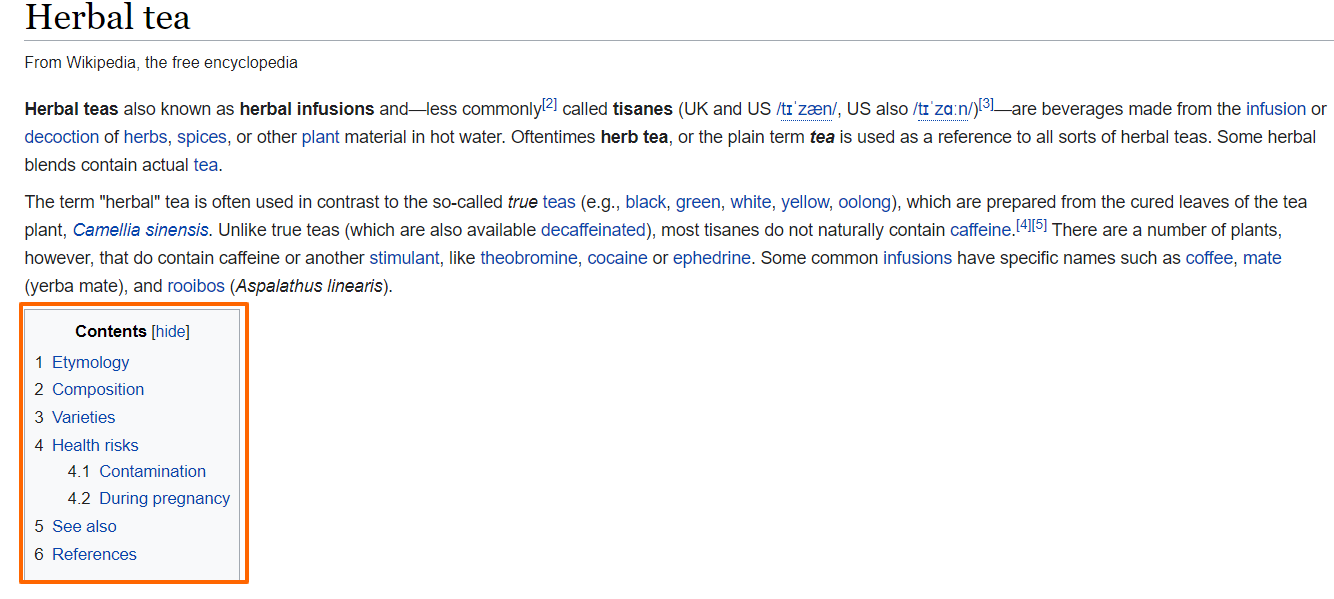Open the decoction article link

(62, 137)
